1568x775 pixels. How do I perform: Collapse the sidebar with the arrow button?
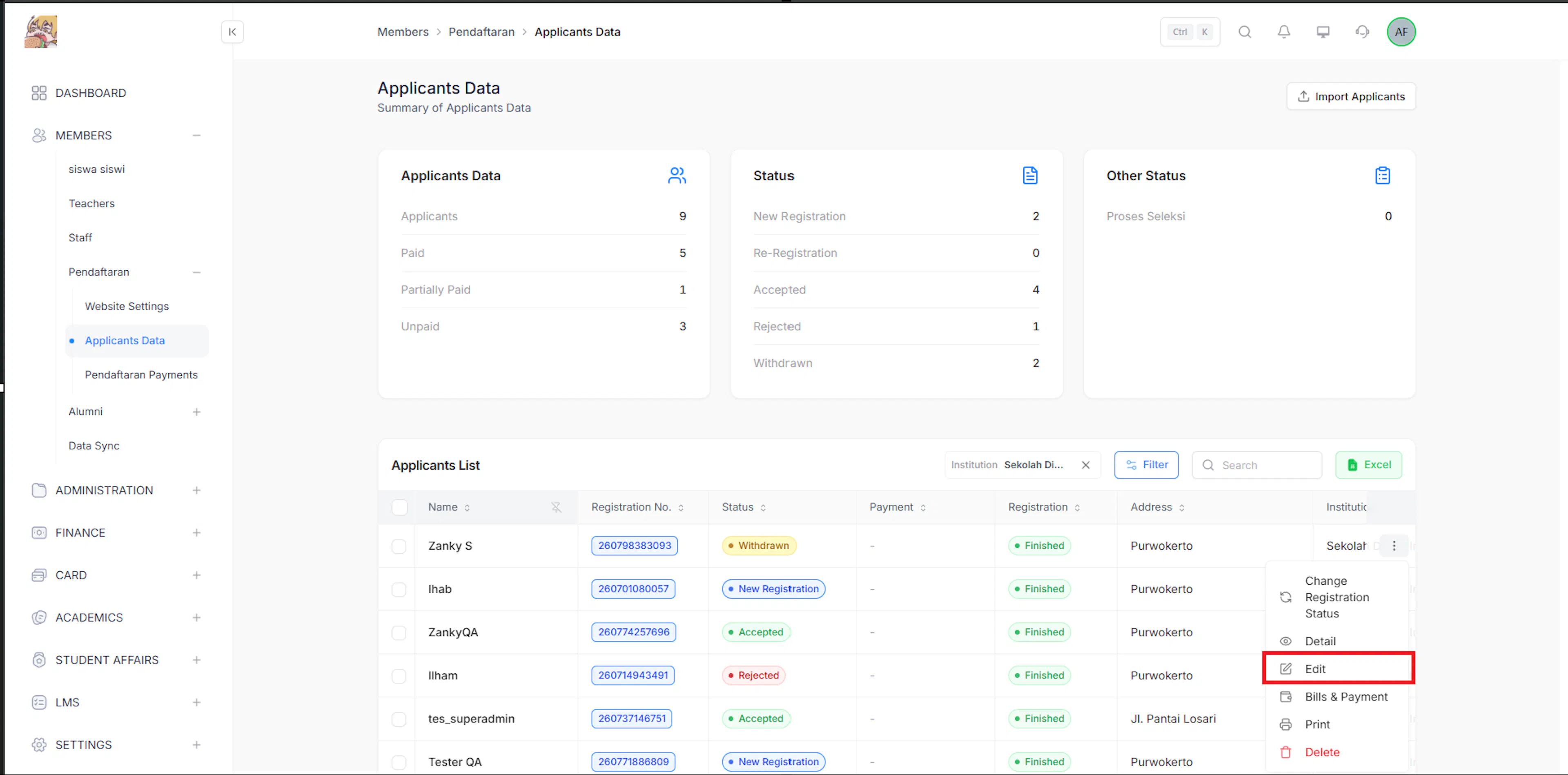232,32
